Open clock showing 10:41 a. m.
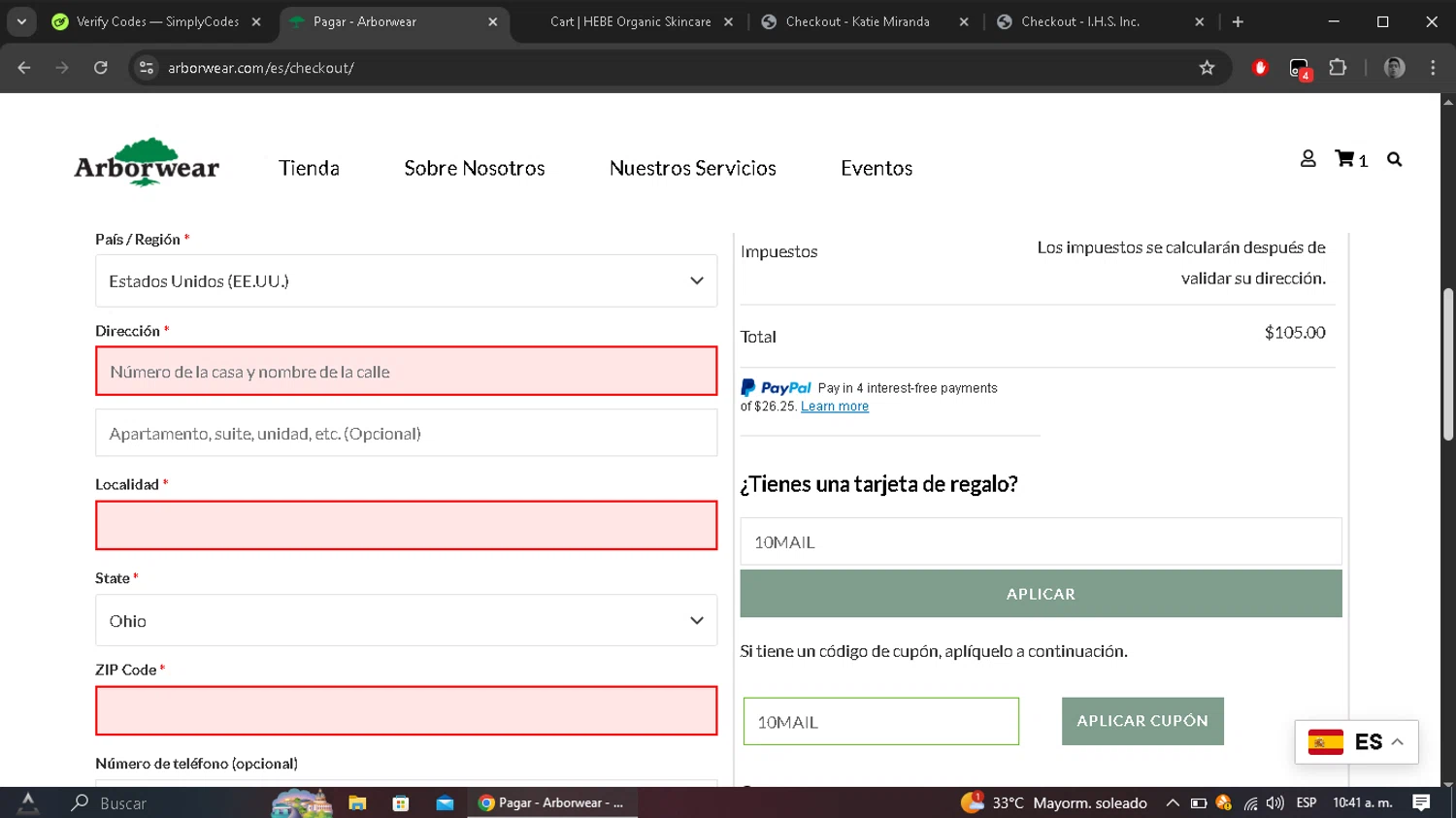1456x818 pixels. [1363, 802]
